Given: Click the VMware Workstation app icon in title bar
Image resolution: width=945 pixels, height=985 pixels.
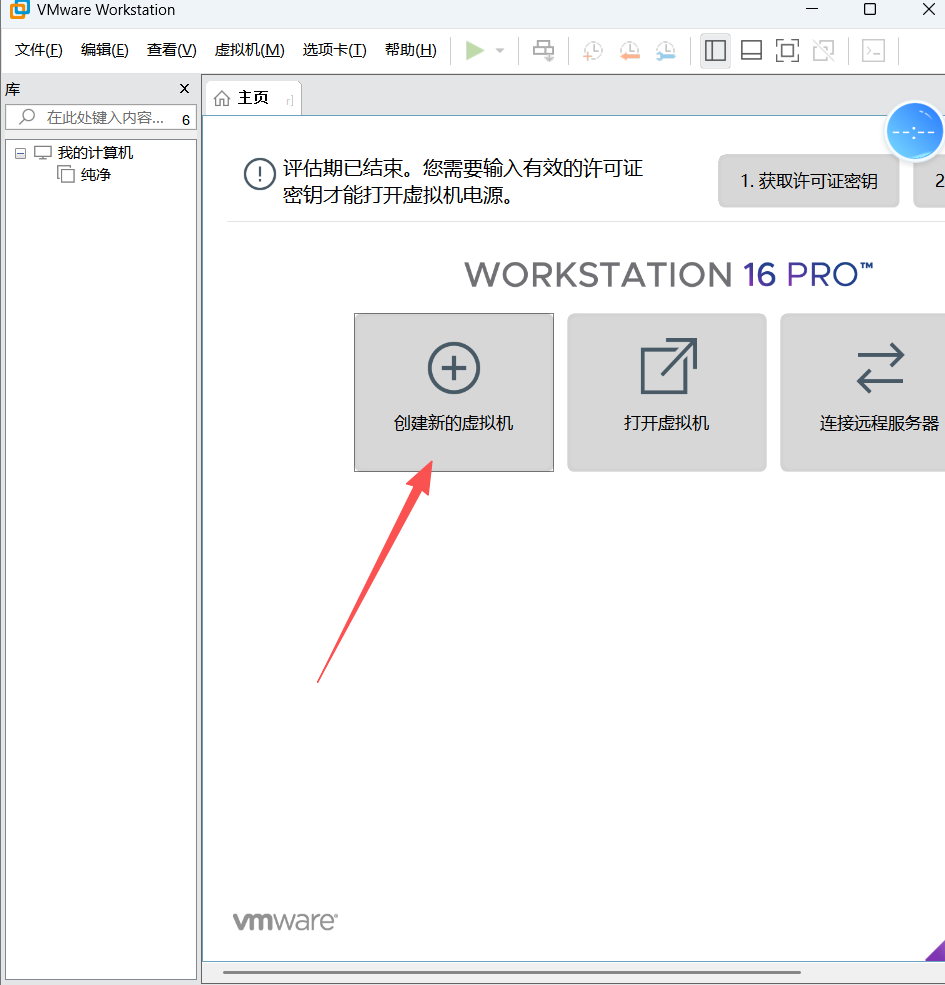Looking at the screenshot, I should pos(19,9).
